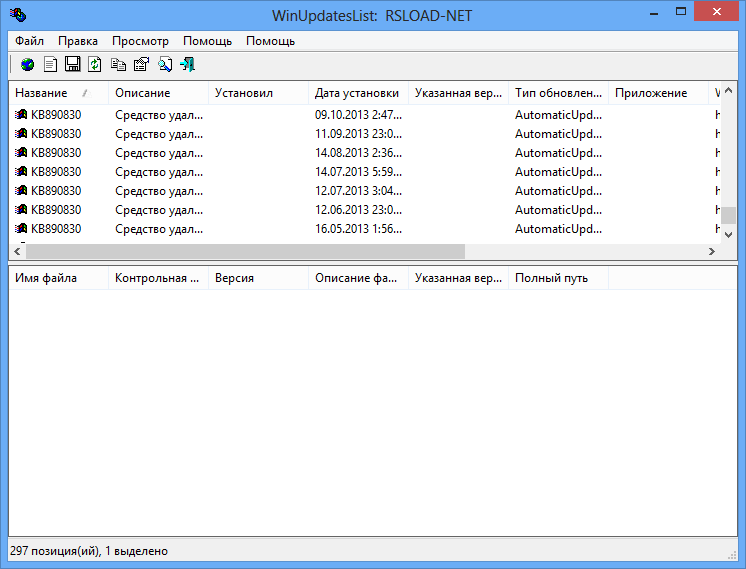The image size is (746, 569).
Task: Click the vertical scrollbar up arrow
Action: (728, 90)
